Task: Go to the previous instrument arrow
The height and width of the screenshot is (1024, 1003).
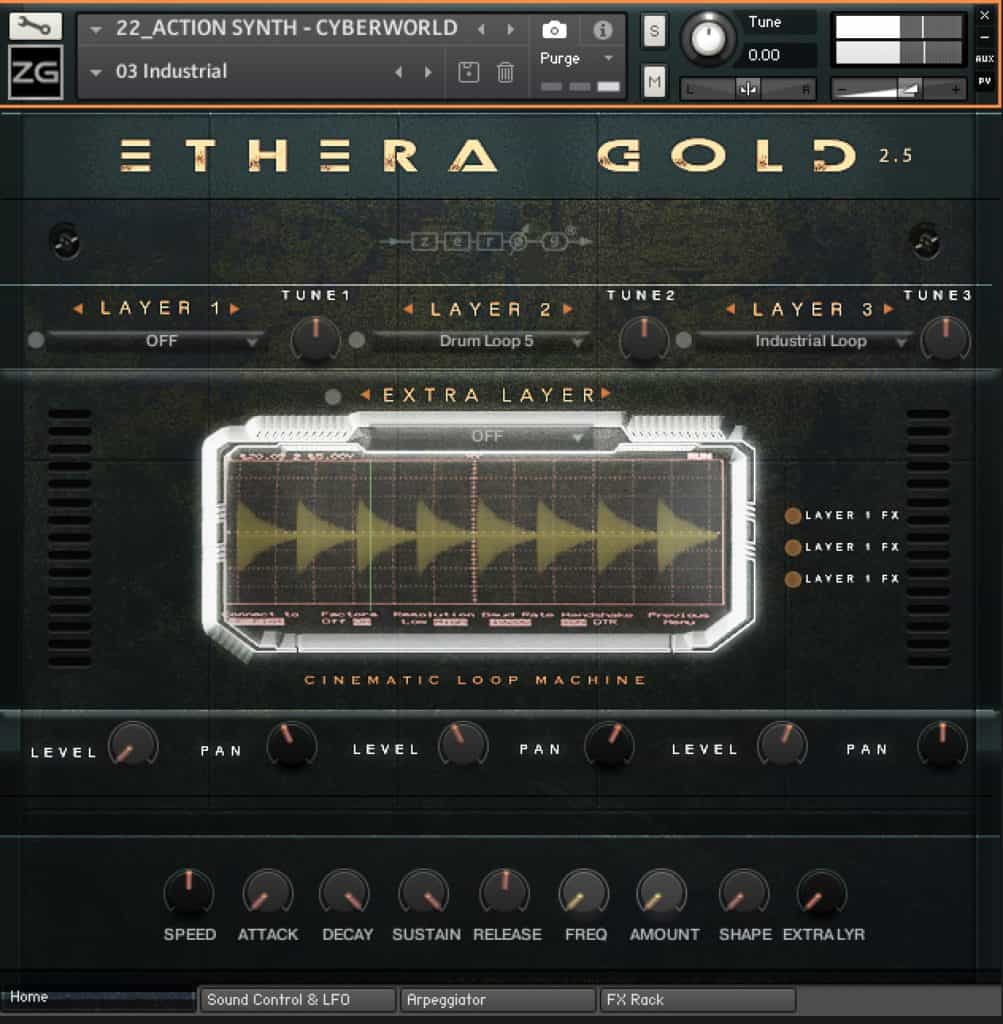Action: point(481,29)
